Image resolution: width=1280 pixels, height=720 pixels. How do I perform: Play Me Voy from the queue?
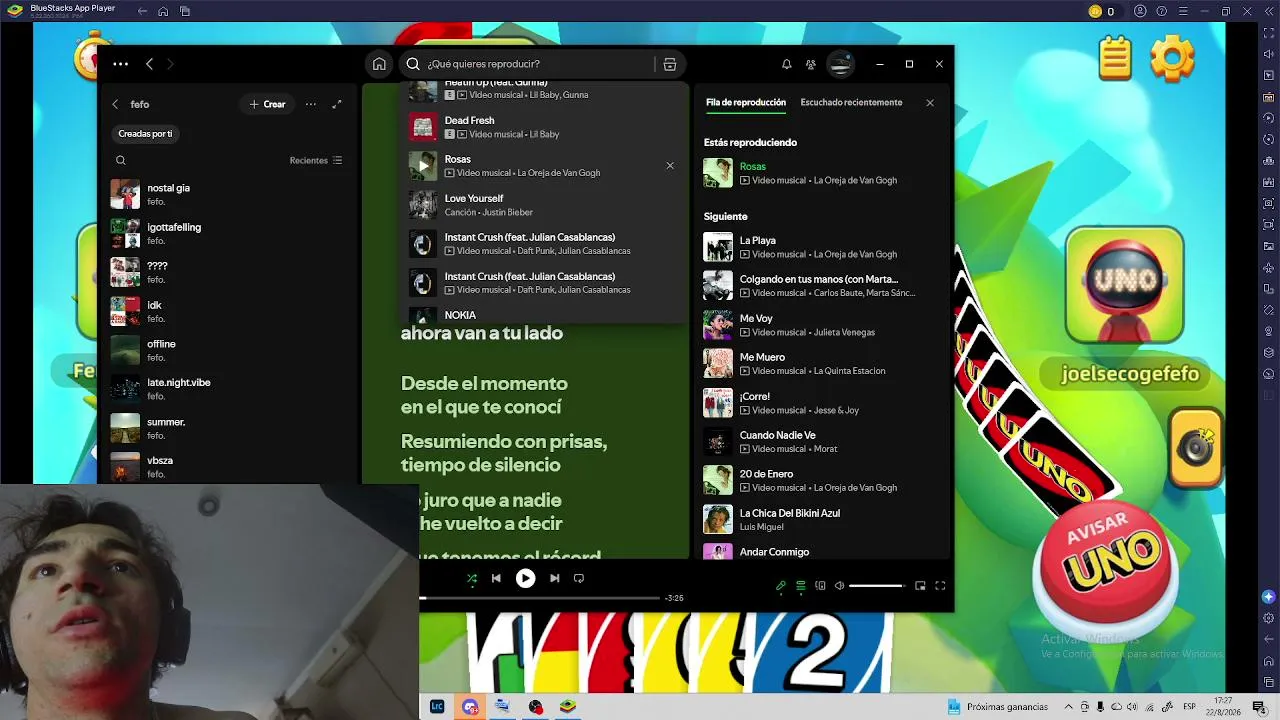(x=820, y=325)
